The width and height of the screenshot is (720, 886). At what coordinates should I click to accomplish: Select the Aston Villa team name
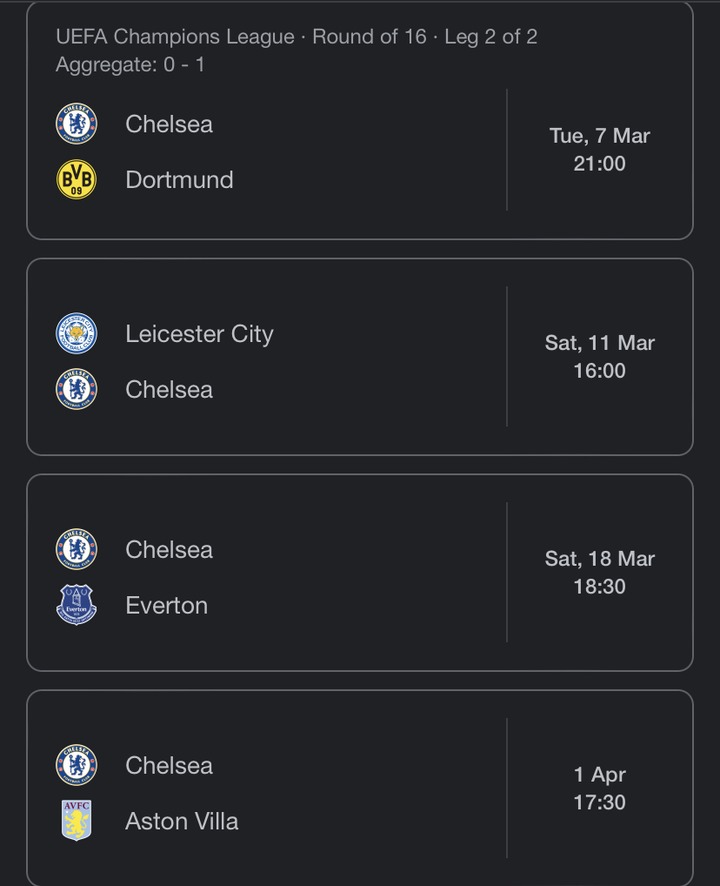(x=181, y=822)
